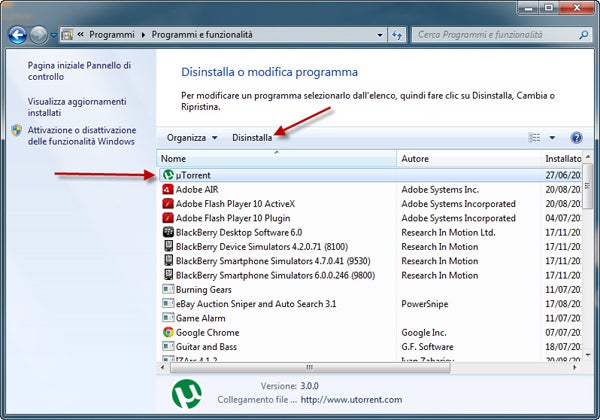Refresh the Programmi e funzionalità view
The image size is (600, 420).
(397, 35)
